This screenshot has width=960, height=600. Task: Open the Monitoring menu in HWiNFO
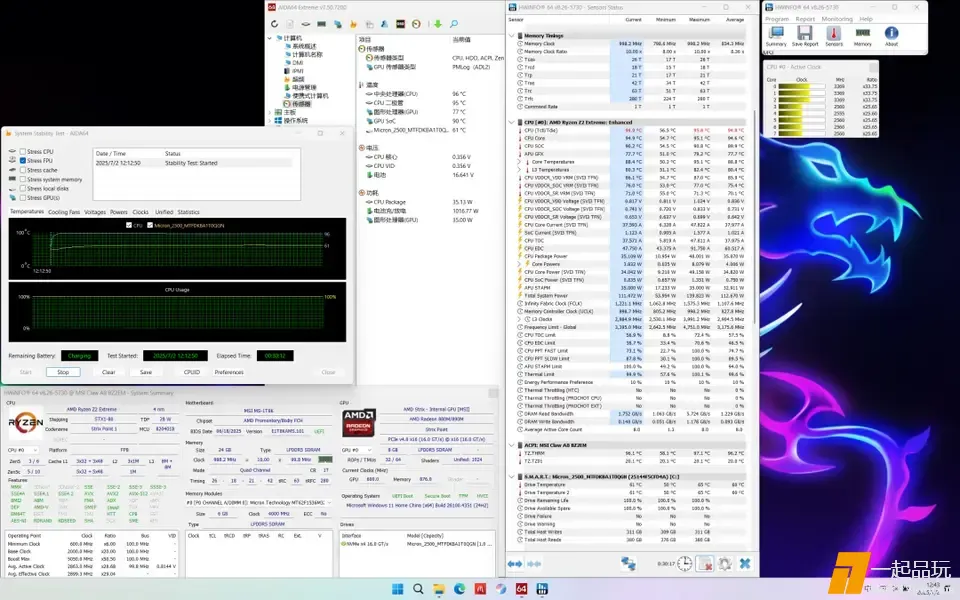837,19
